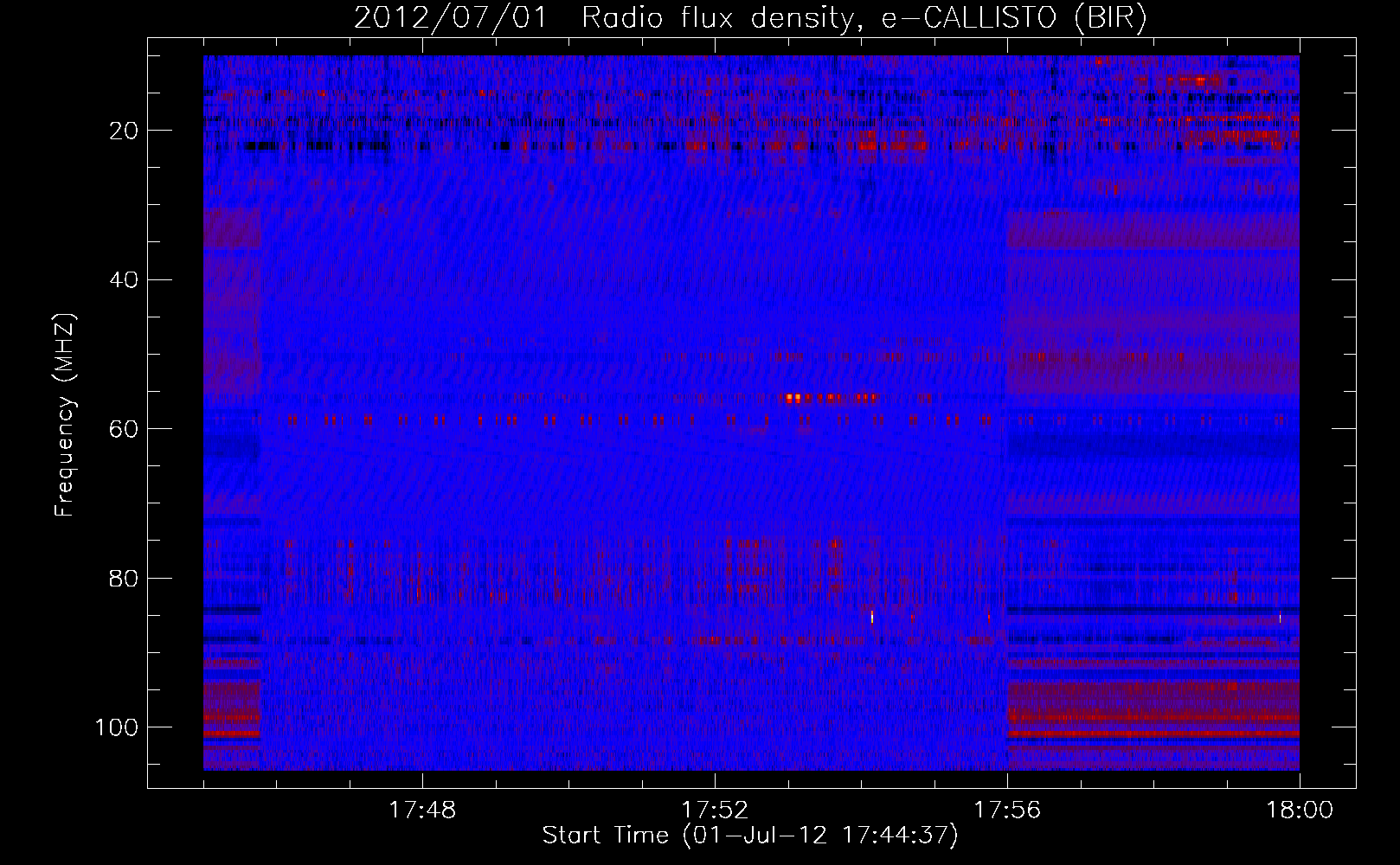Click the 17:52 time tick label
The height and width of the screenshot is (865, 1400).
click(x=715, y=811)
